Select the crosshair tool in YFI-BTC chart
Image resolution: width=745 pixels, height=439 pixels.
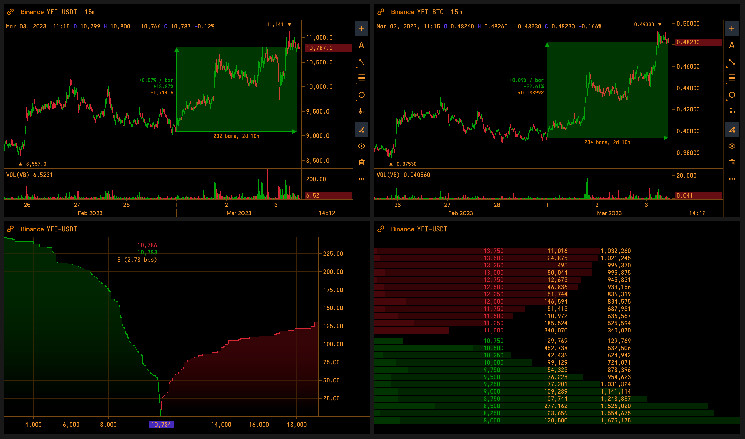click(731, 28)
